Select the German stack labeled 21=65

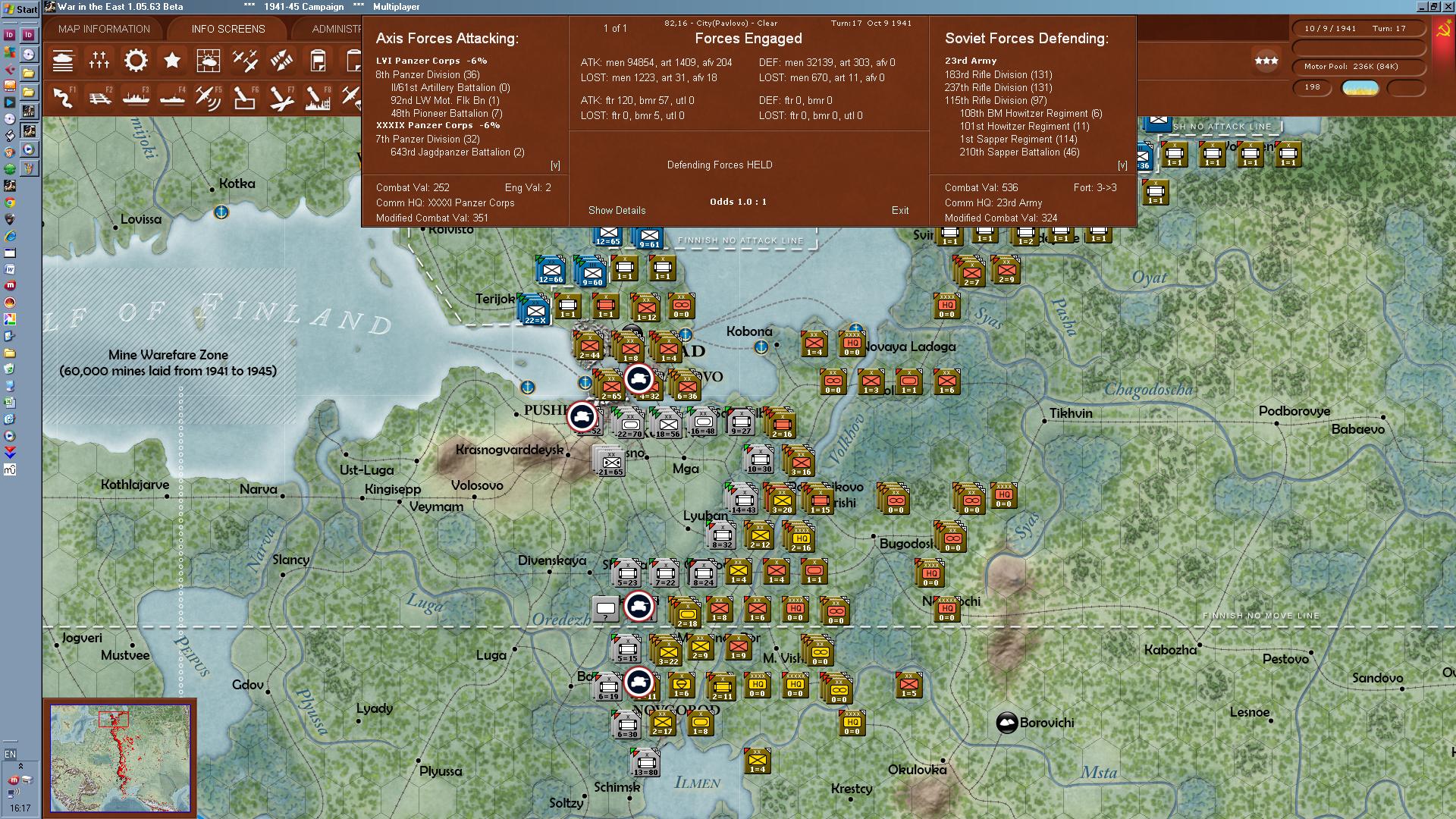click(609, 461)
